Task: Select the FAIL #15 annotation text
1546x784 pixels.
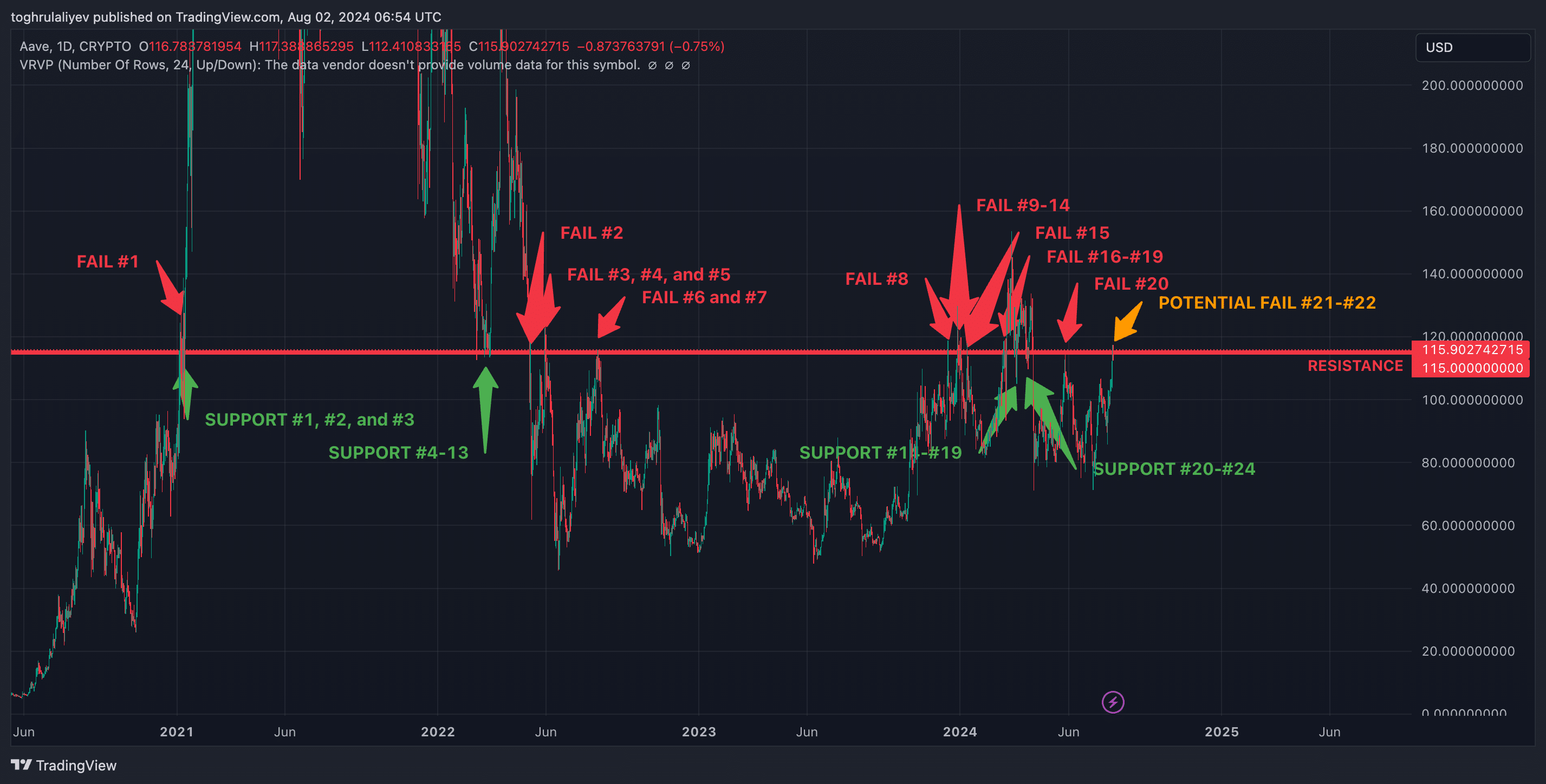Action: click(x=1073, y=233)
